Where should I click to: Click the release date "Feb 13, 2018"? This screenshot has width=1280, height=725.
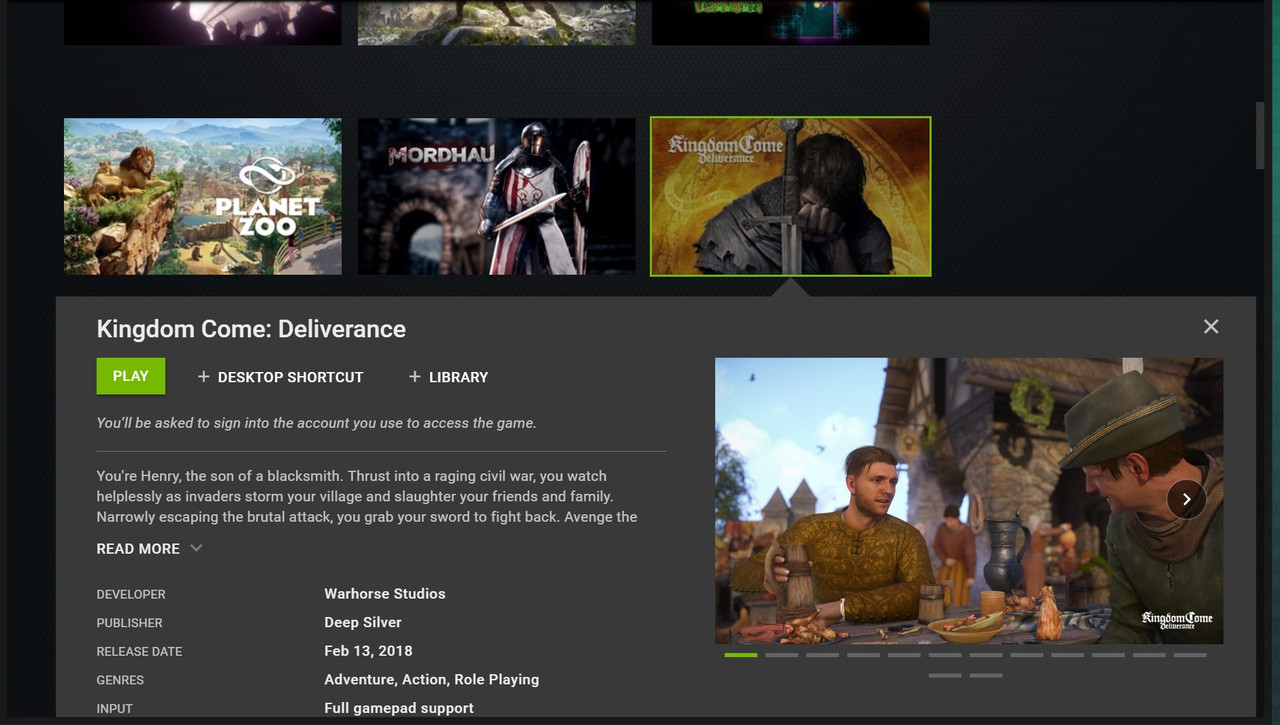(x=368, y=651)
